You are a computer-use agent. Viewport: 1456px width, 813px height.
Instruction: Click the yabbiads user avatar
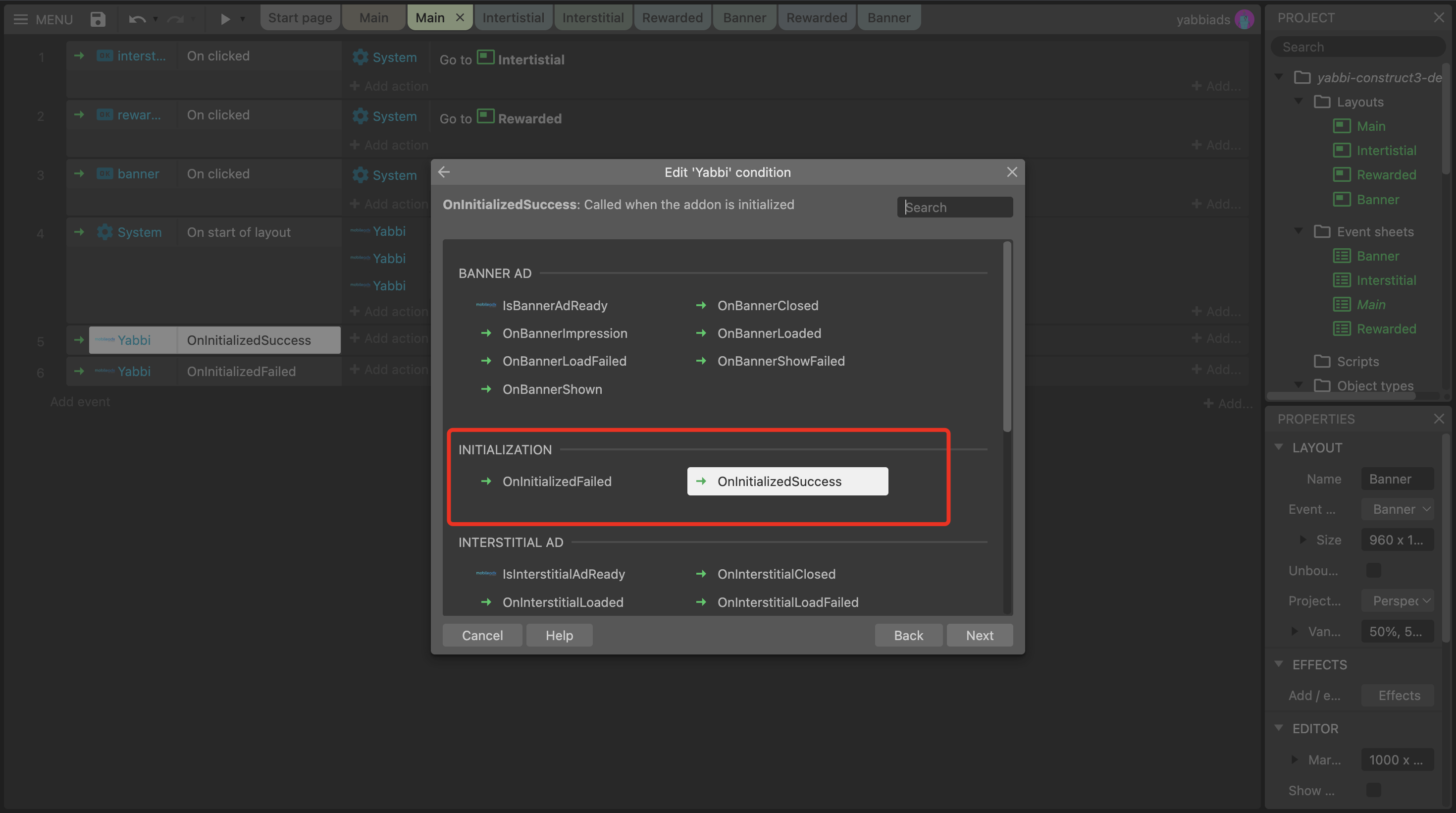click(1244, 19)
